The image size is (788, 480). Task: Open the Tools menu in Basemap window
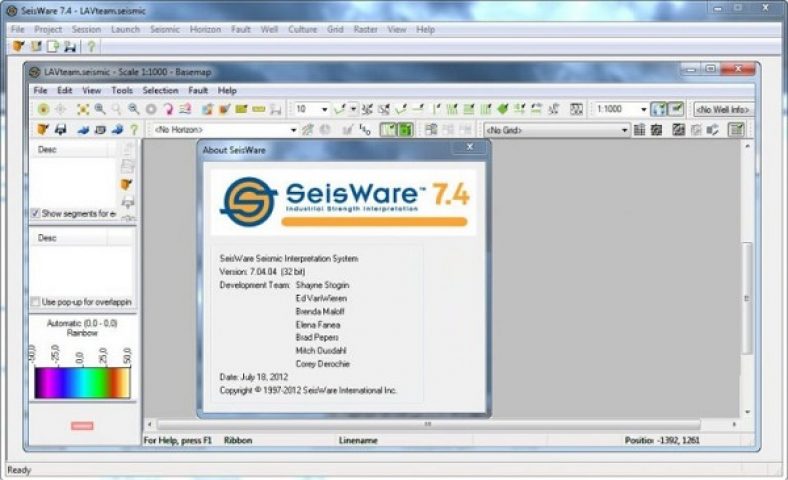coord(122,90)
